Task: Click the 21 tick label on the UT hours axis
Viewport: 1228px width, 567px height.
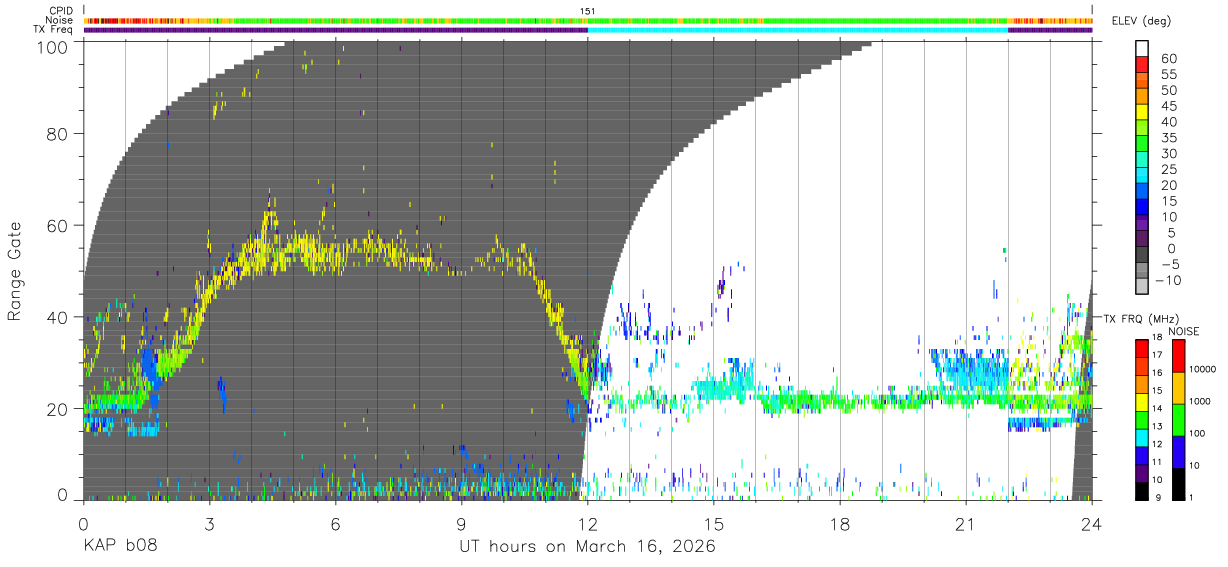Action: pyautogui.click(x=966, y=524)
